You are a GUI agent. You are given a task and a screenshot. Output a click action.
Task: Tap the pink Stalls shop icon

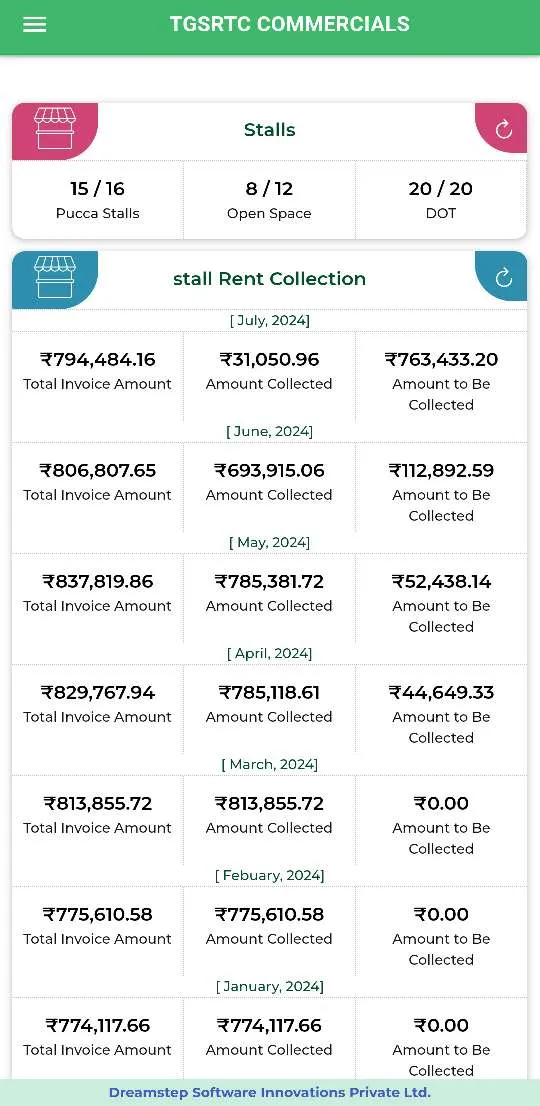pos(55,130)
